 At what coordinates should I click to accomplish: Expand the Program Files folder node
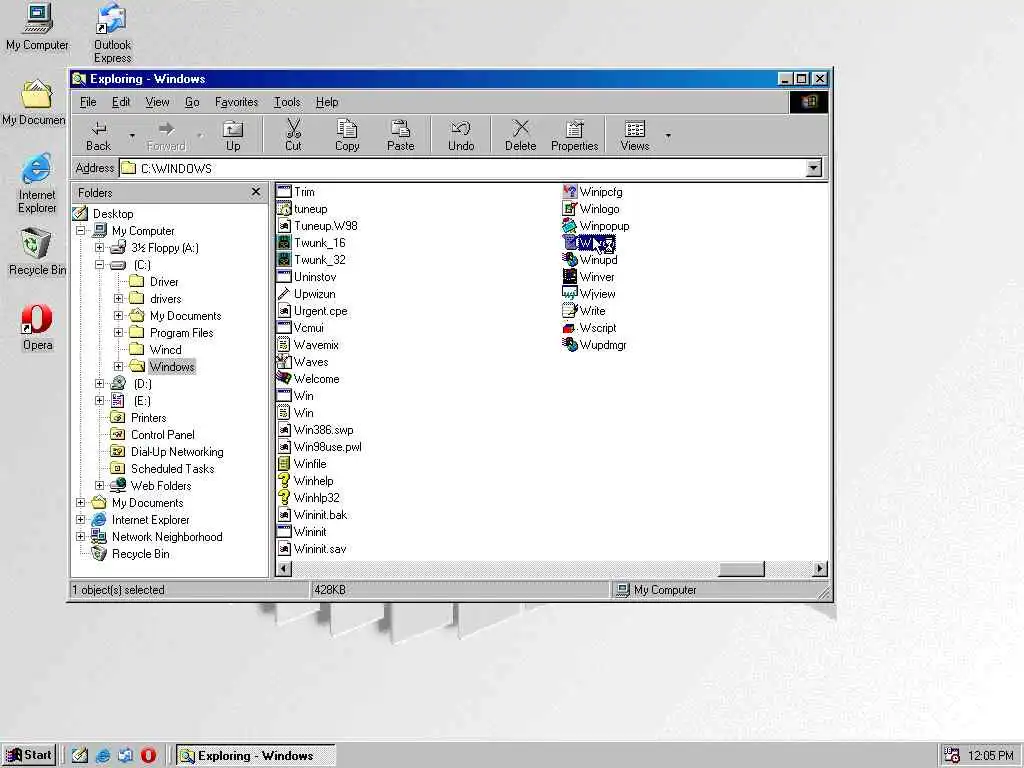pos(118,332)
